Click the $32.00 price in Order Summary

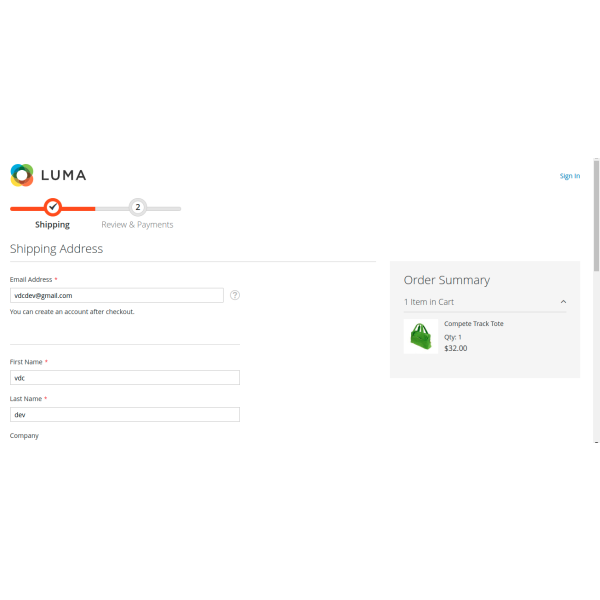[455, 348]
